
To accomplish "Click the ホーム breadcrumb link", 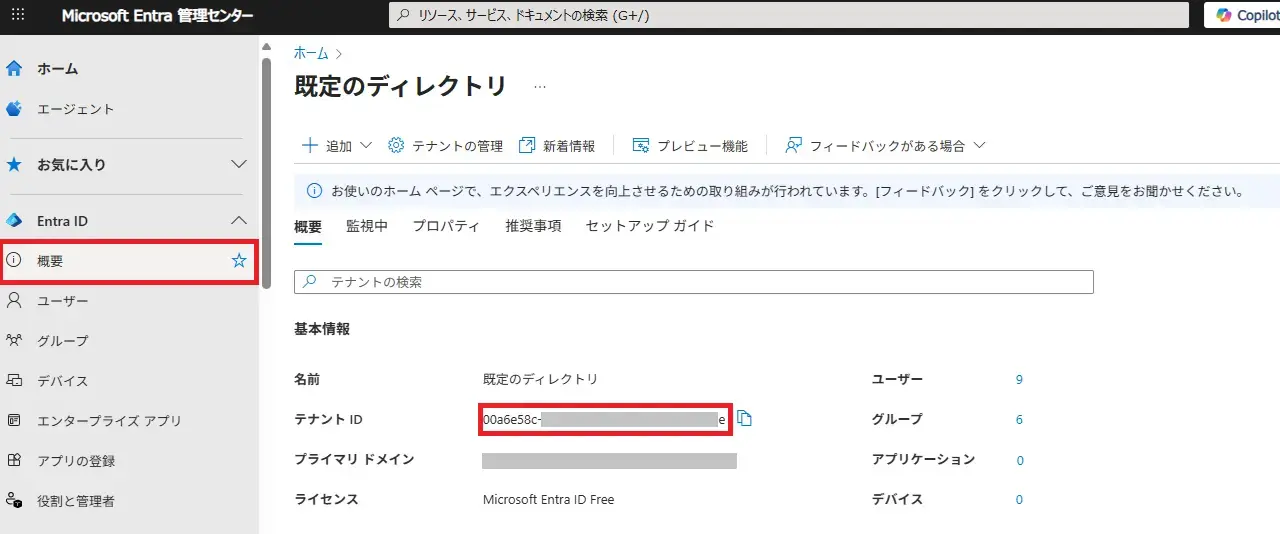I will click(310, 53).
